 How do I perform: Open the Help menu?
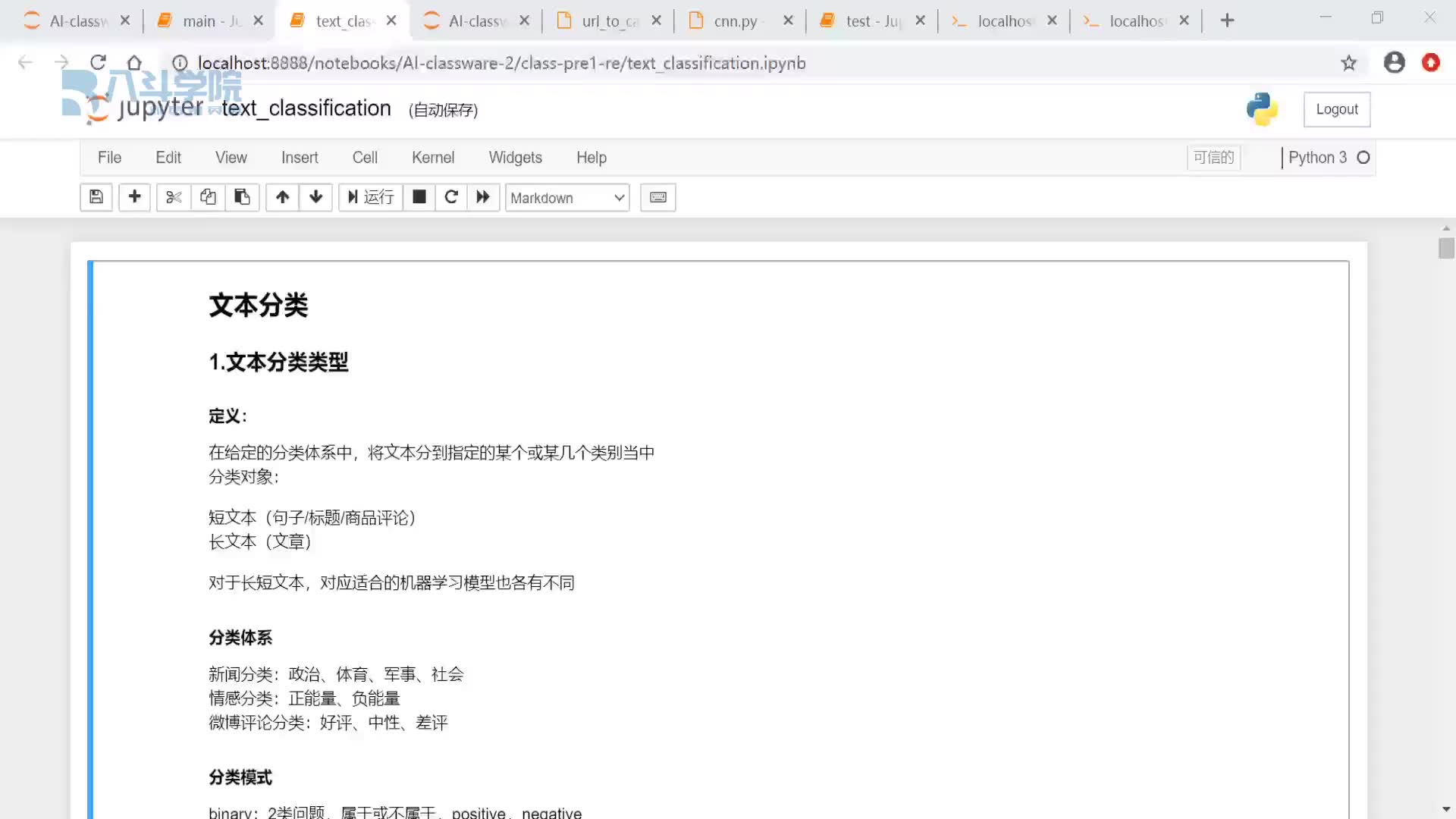[x=591, y=158]
